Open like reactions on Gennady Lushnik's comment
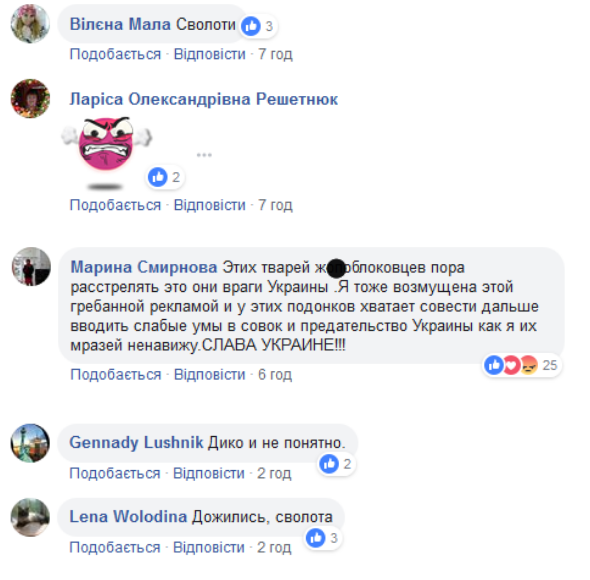Viewport: 590px width, 580px height. 336,464
